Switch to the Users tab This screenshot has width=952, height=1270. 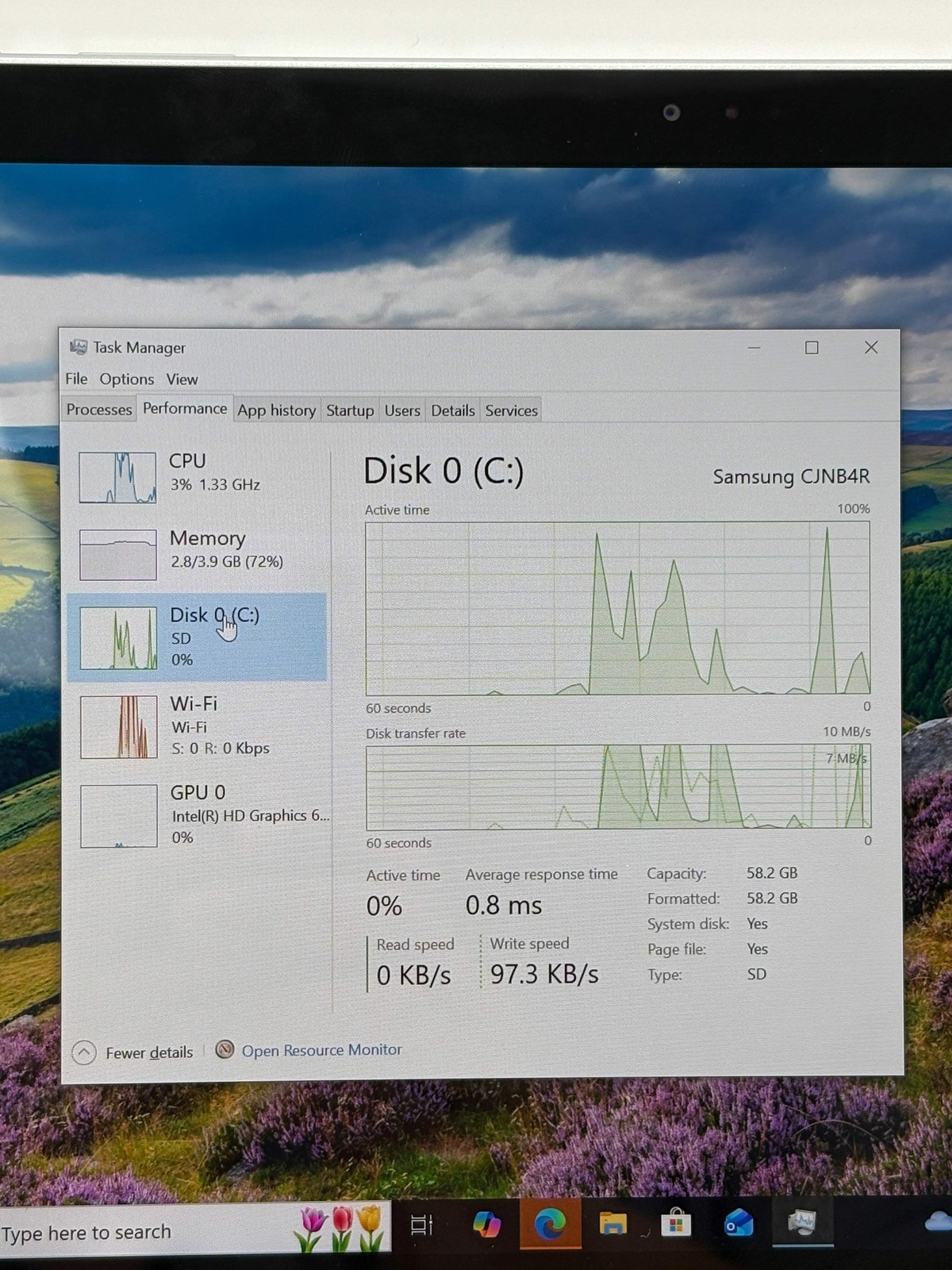402,410
